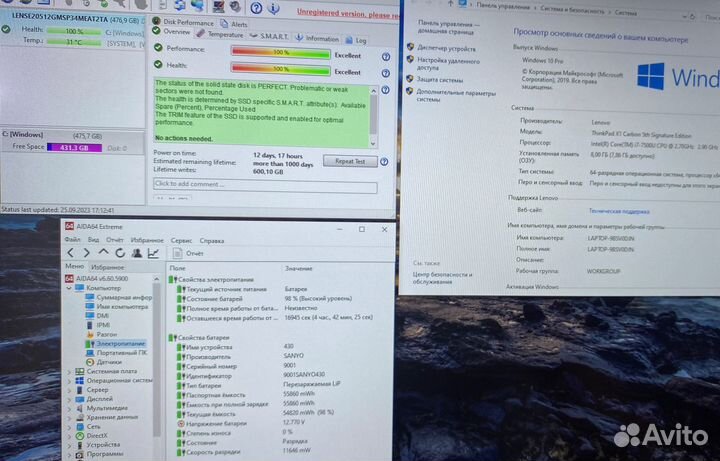The image size is (720, 461).
Task: Click the Health 100 % rating bar in Overview
Action: (x=281, y=70)
